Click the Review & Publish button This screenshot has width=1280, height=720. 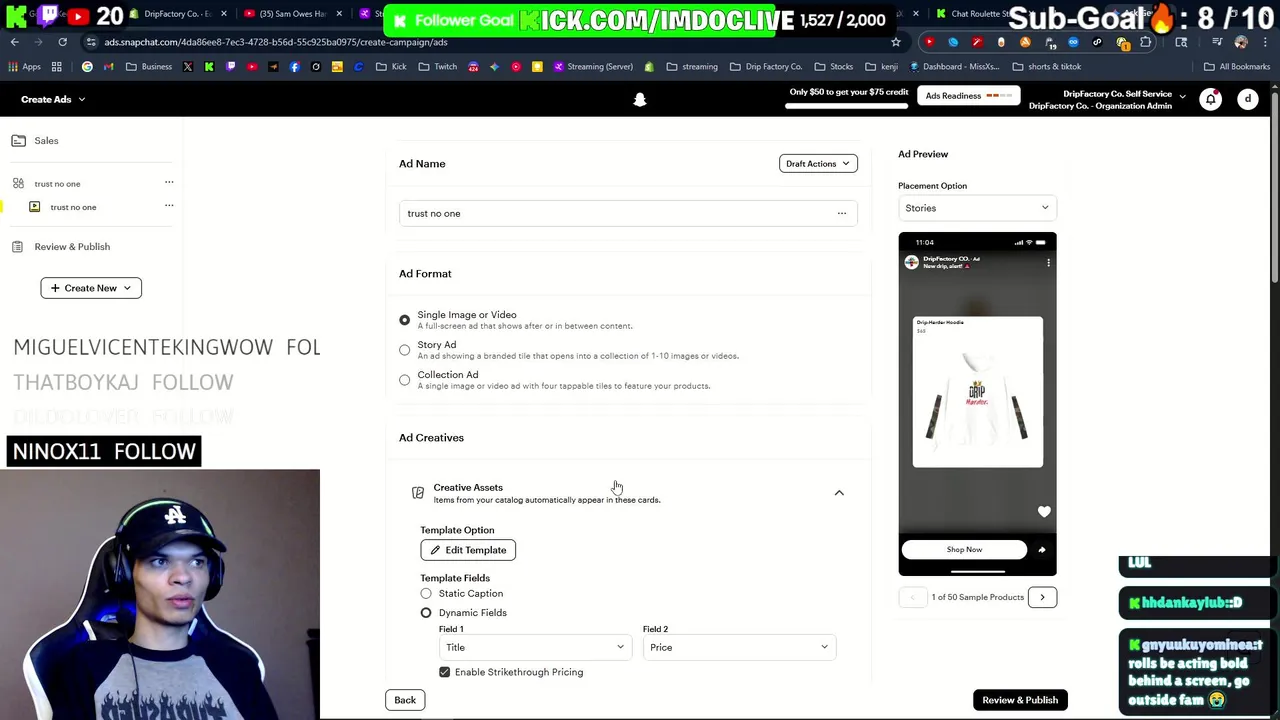pyautogui.click(x=1020, y=700)
